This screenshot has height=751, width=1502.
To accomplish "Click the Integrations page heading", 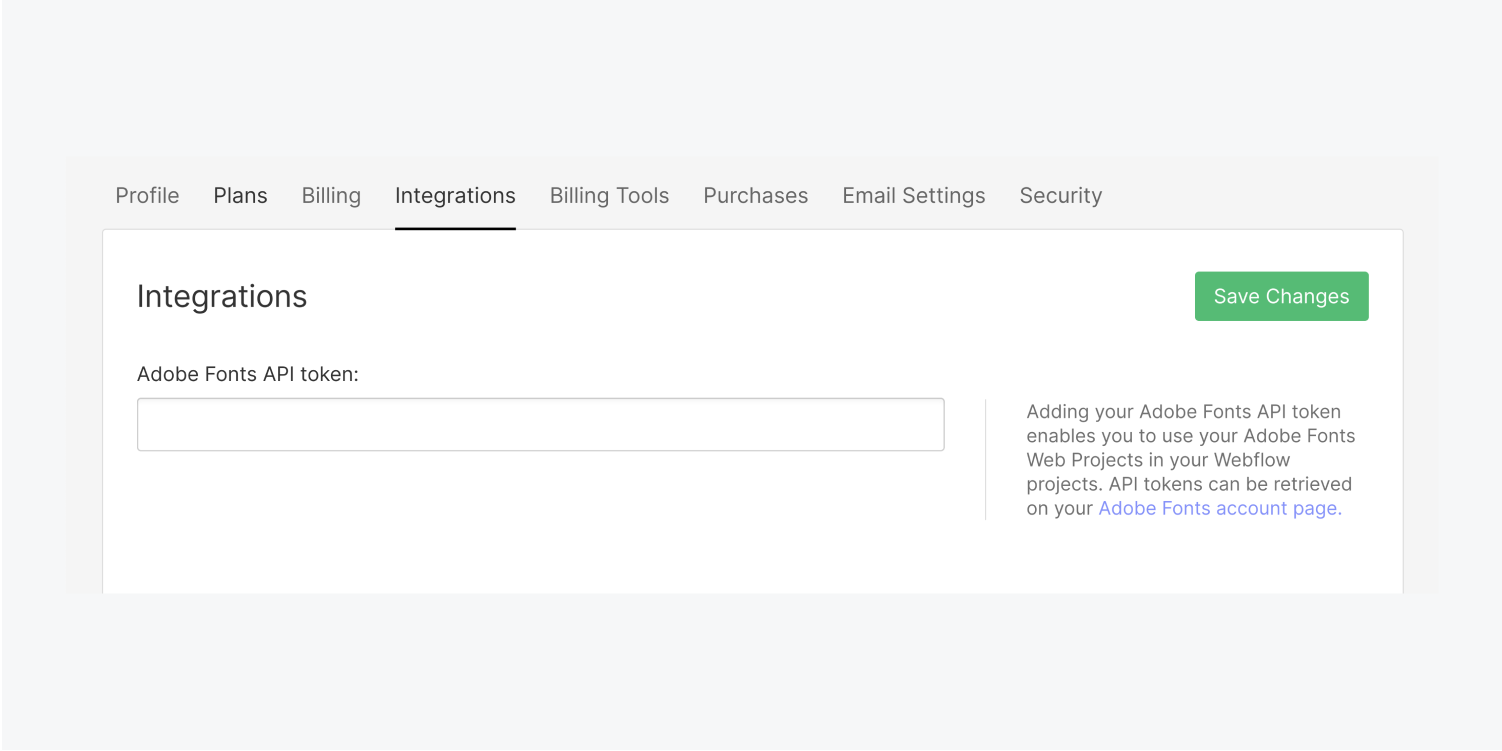I will pyautogui.click(x=222, y=296).
